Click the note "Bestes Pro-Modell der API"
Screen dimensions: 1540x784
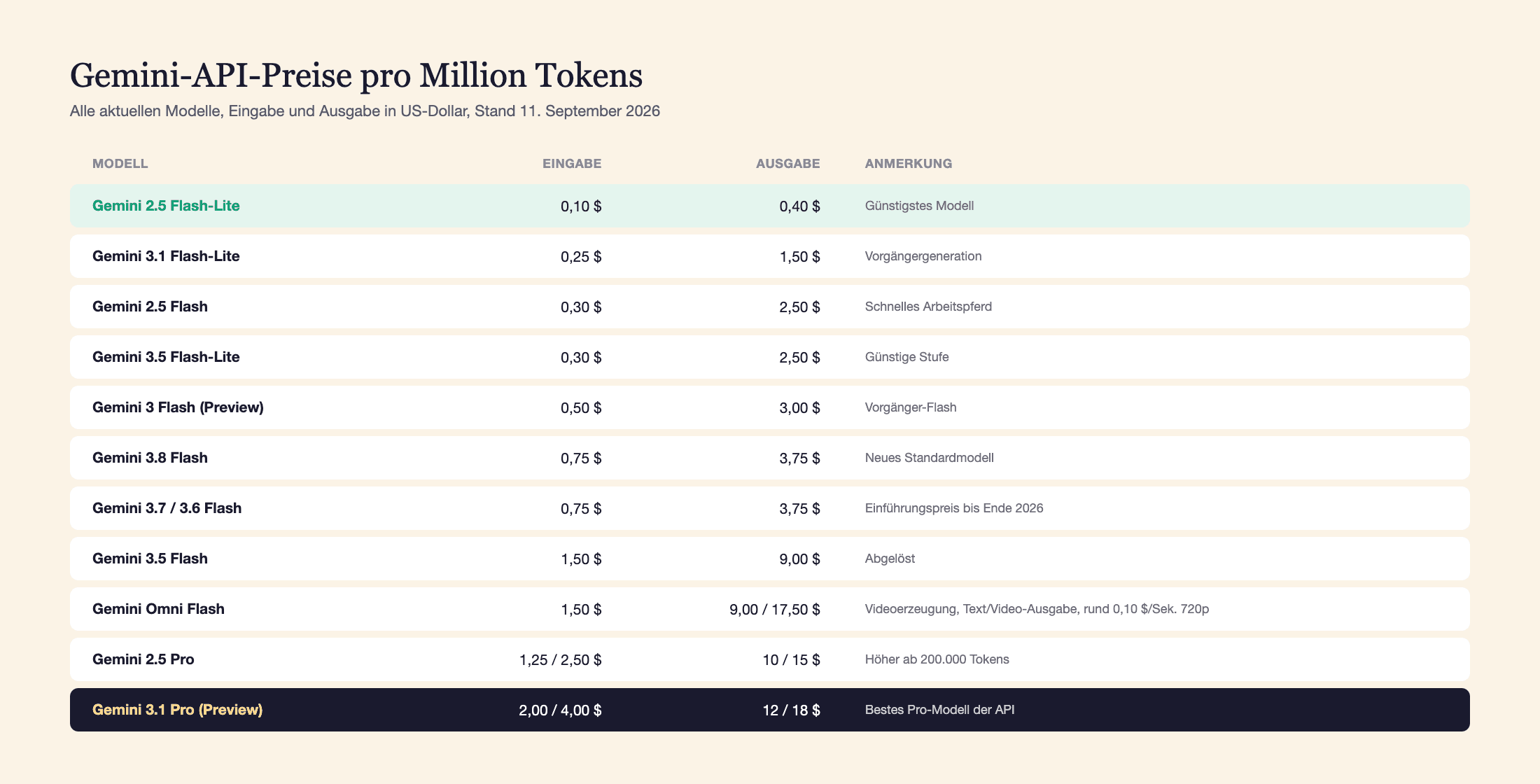point(939,710)
